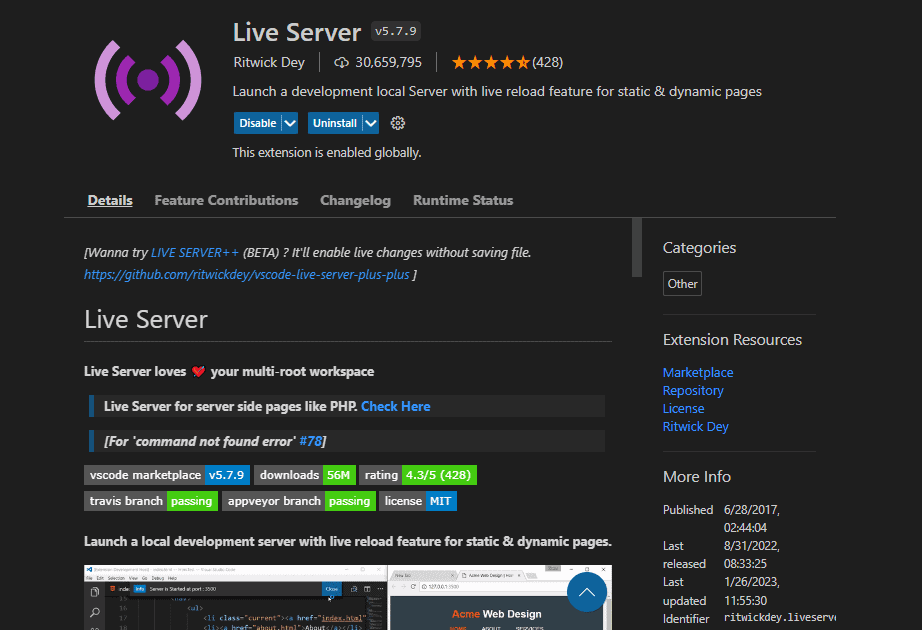Click the red heart emoji in multi-root line
922x630 pixels.
199,372
